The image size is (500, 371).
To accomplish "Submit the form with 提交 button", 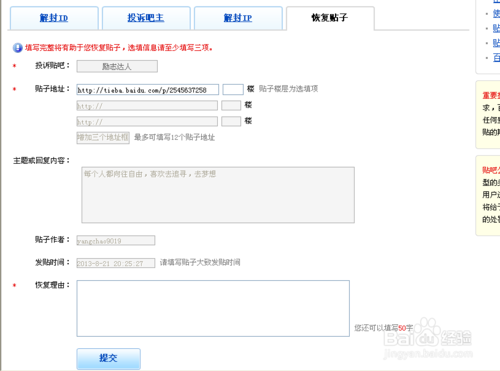I will pos(108,359).
